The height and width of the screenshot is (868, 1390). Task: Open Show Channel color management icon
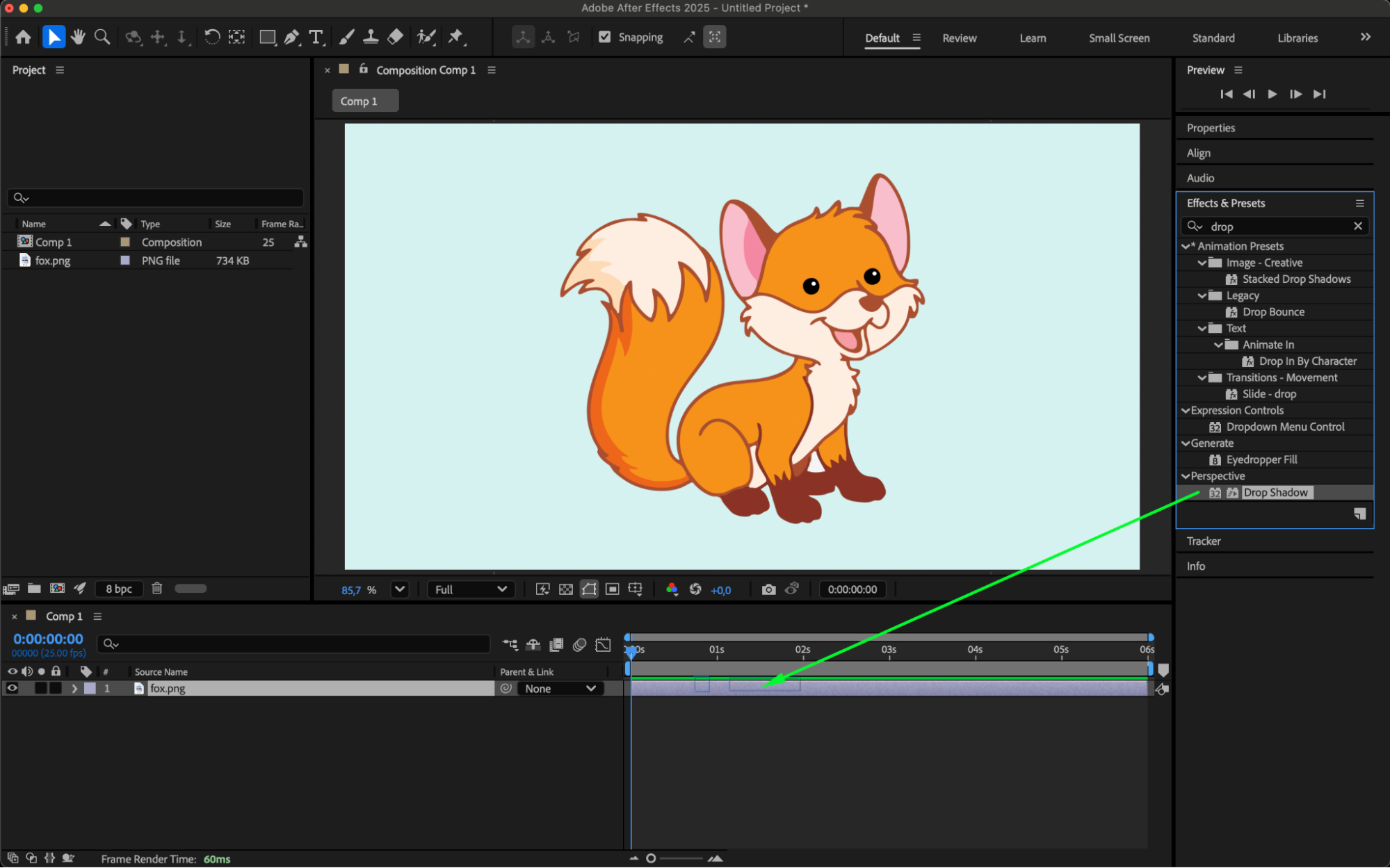tap(672, 589)
